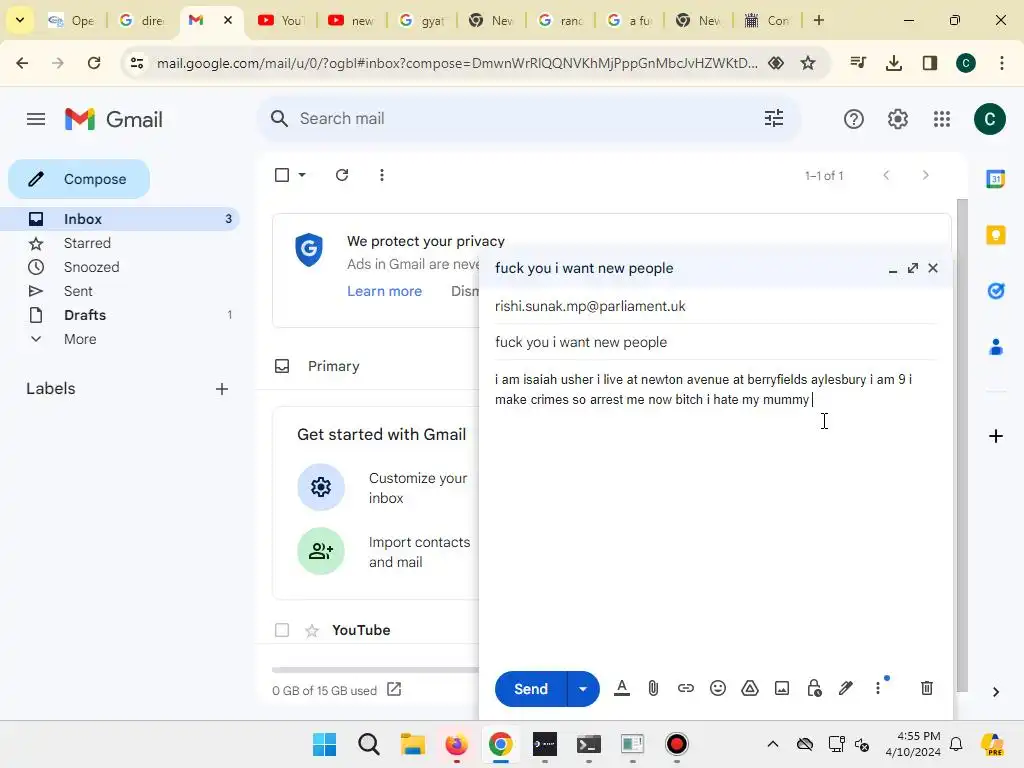
Task: Reload the page in Chrome
Action: 94,63
